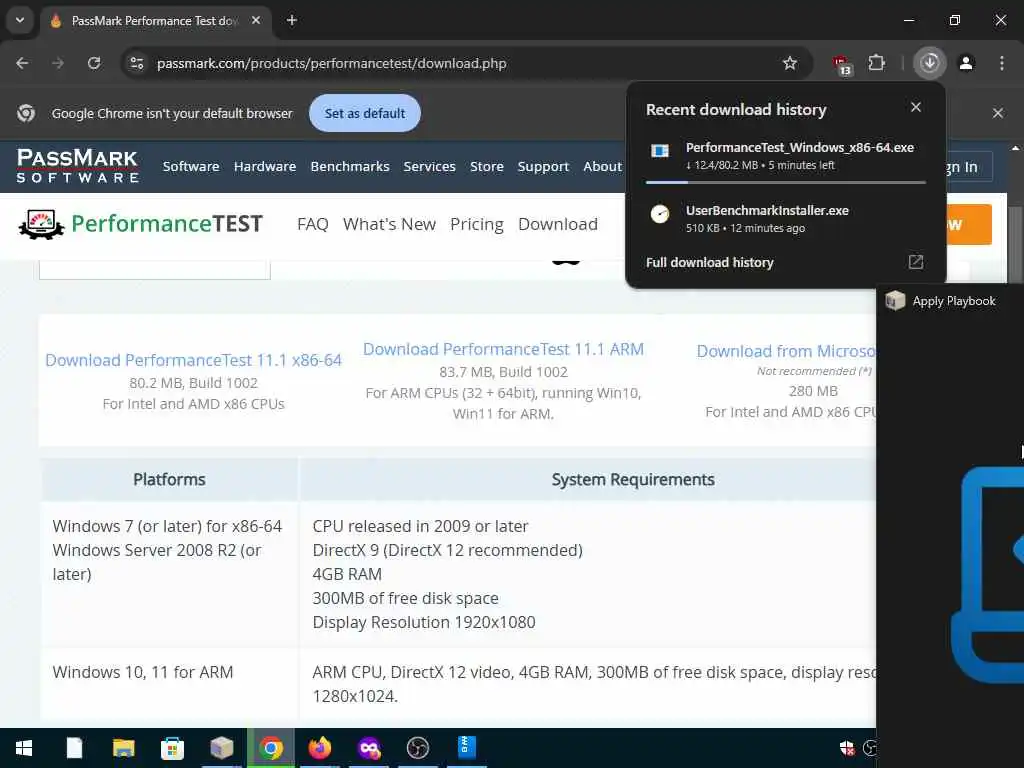1024x768 pixels.
Task: Go back to the previous page
Action: [x=22, y=63]
